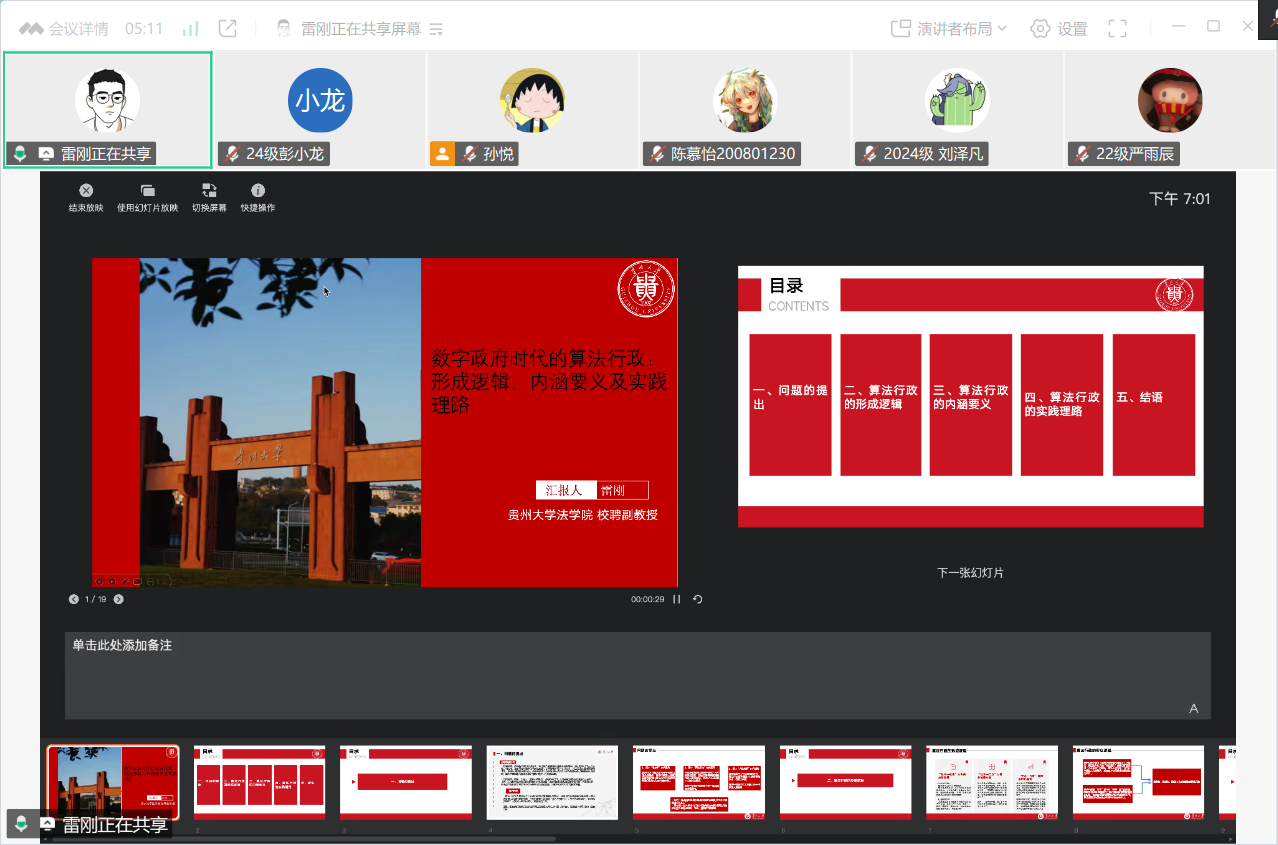Select participant tile 24级彭小龙

[x=320, y=110]
